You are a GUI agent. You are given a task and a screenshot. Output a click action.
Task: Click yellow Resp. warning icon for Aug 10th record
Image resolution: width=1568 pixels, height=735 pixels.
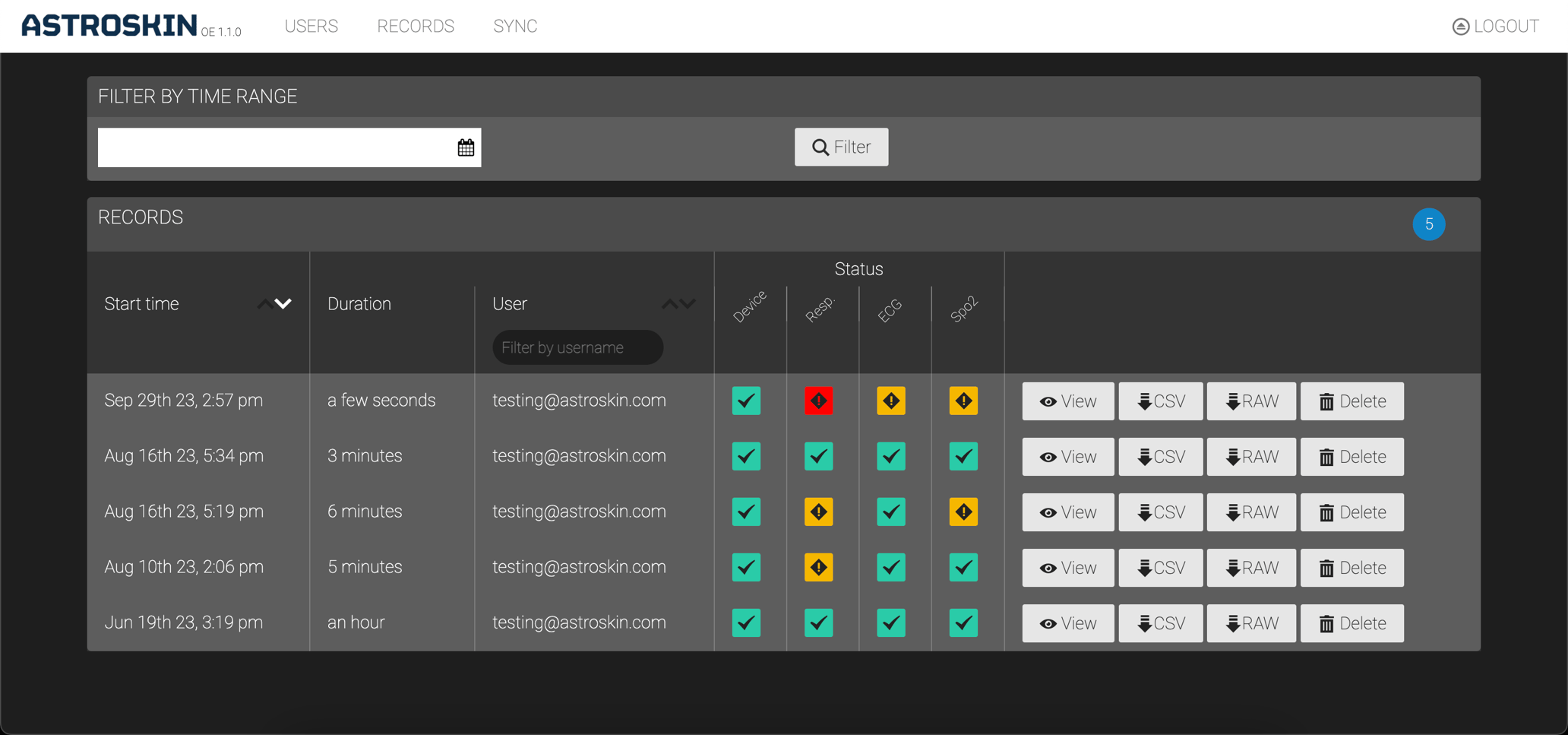(818, 567)
